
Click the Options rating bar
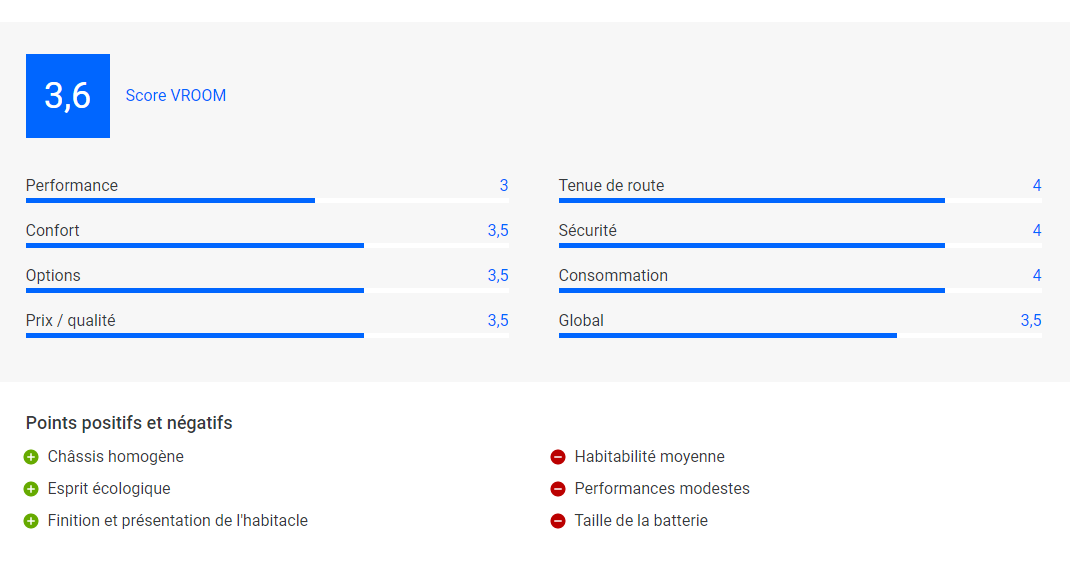pos(267,291)
